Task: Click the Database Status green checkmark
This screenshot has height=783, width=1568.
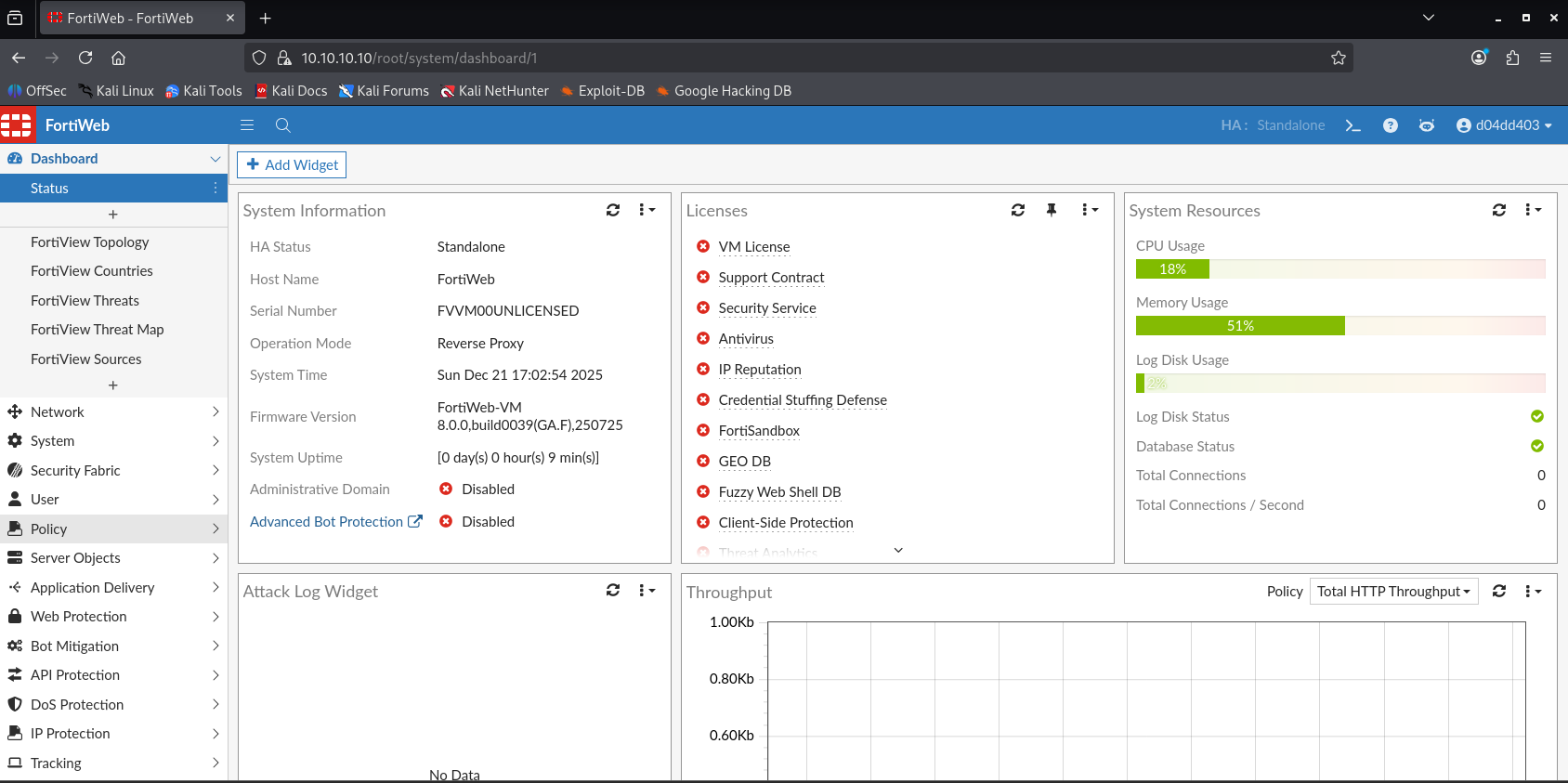Action: click(1537, 446)
